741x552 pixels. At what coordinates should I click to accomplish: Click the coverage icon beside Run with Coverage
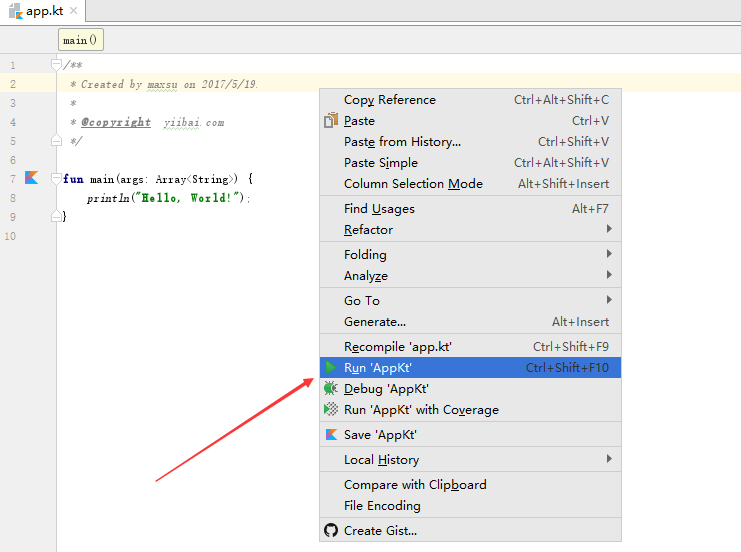click(331, 410)
